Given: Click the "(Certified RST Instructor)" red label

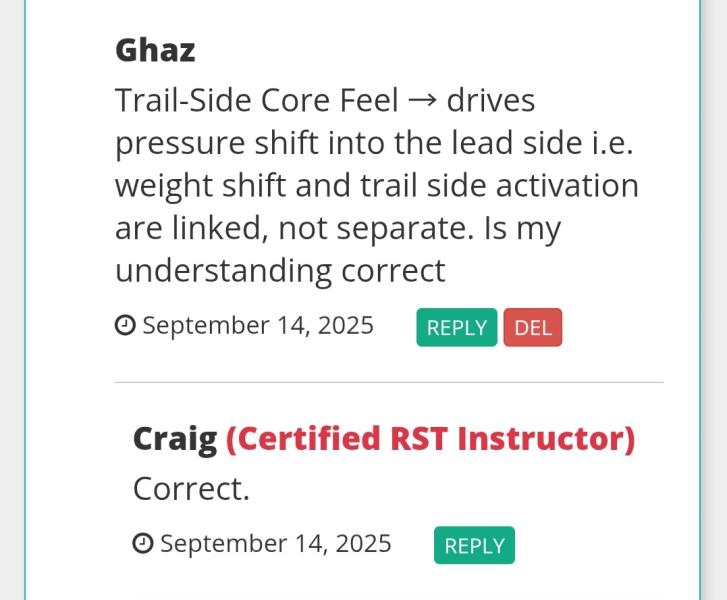Looking at the screenshot, I should 430,439.
